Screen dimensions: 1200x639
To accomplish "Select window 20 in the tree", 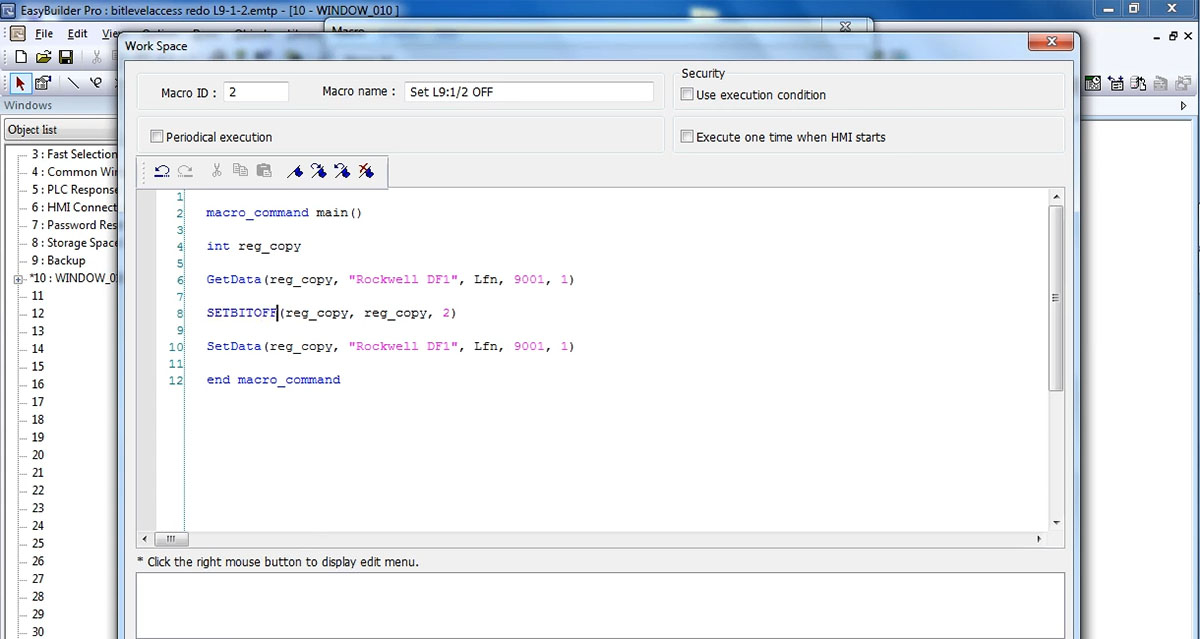I will pyautogui.click(x=38, y=455).
